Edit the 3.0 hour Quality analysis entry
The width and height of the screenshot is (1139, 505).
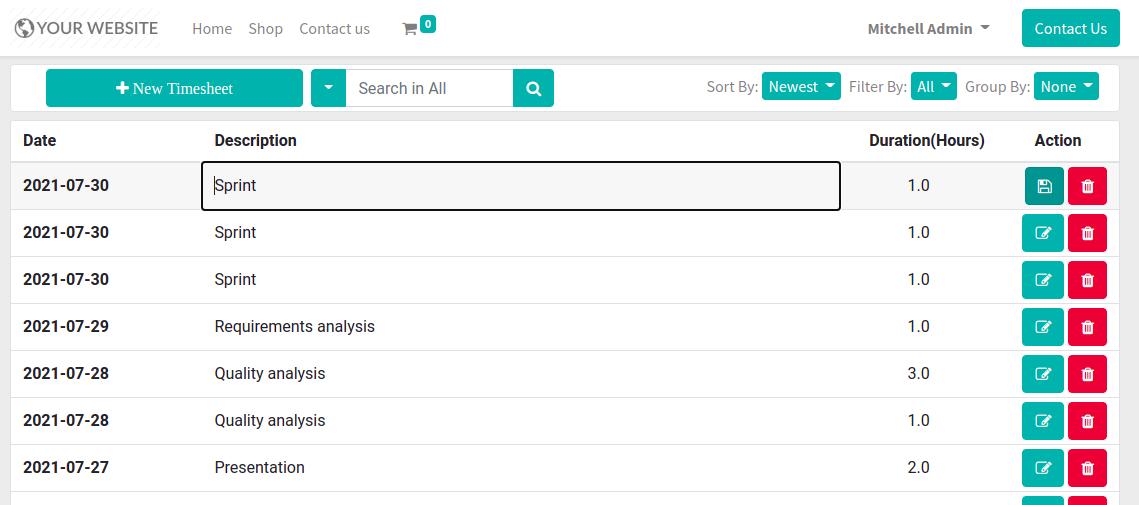1042,373
